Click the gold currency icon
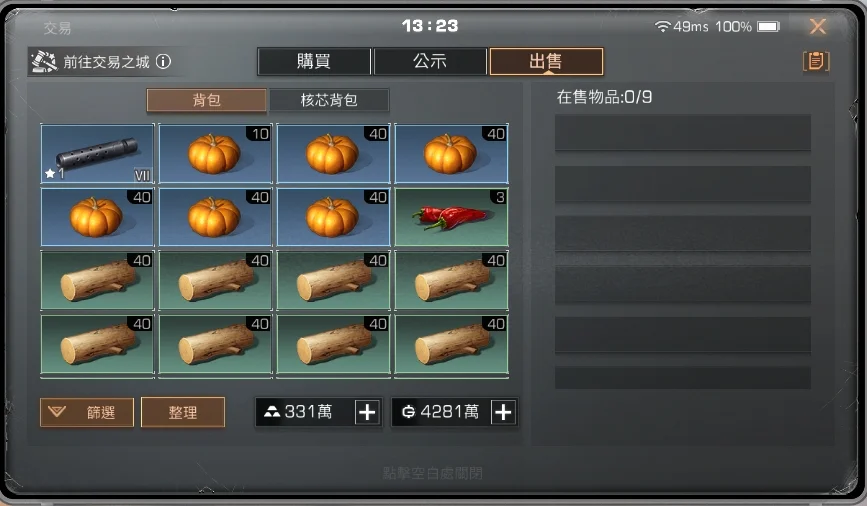The height and width of the screenshot is (506, 867). pyautogui.click(x=408, y=412)
